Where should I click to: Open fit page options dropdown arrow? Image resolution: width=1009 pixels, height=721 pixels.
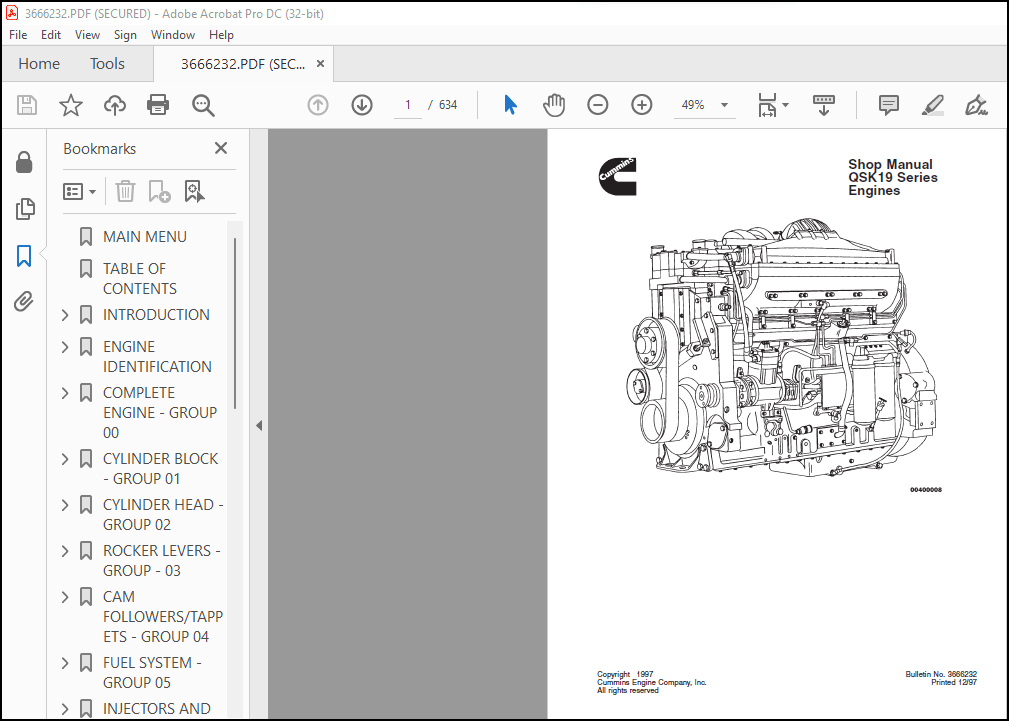[x=785, y=105]
